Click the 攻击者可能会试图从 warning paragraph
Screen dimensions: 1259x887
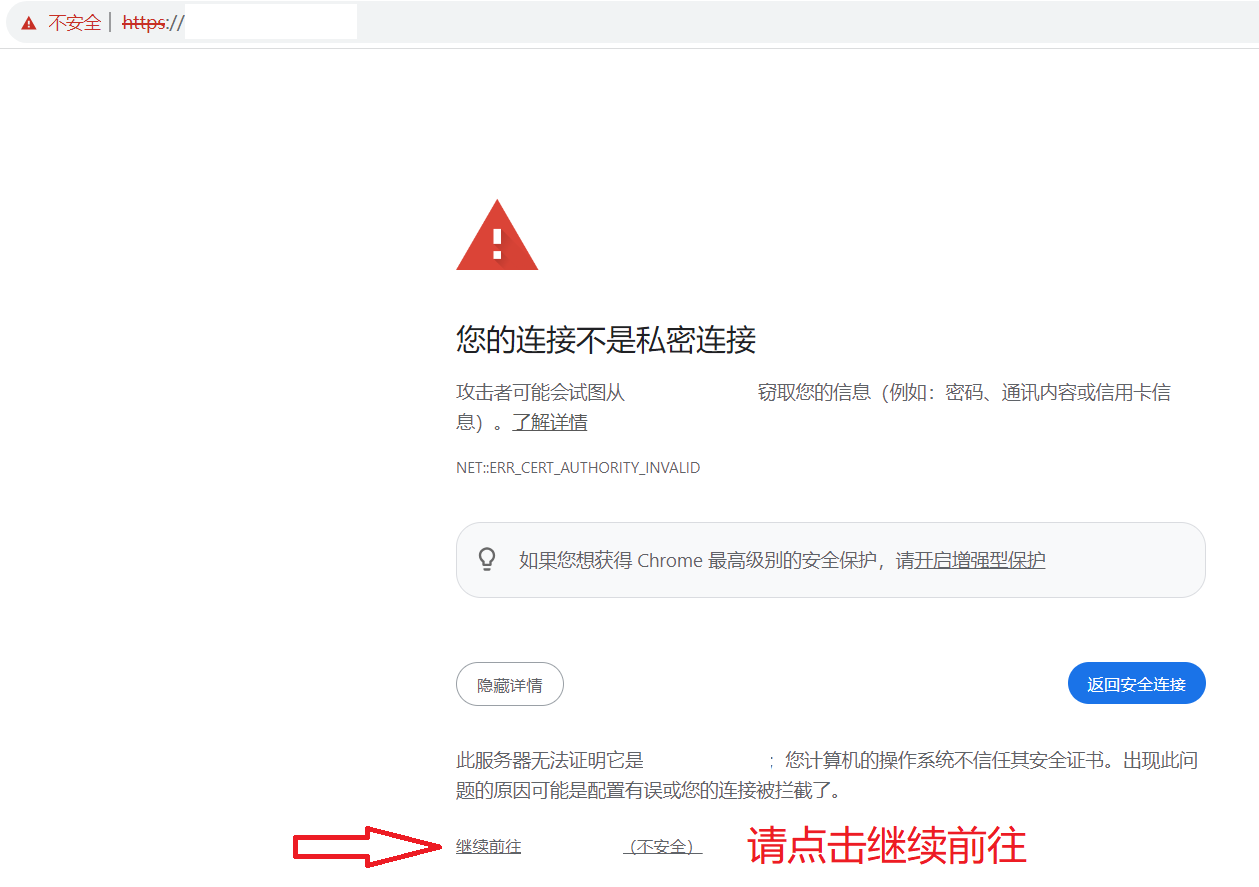point(540,393)
